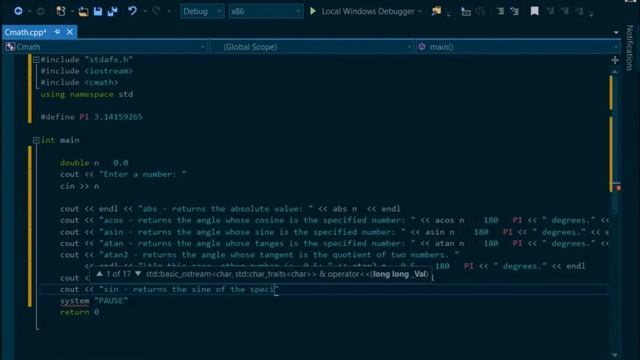
Task: Open the Cmath project scope dropdown
Action: point(105,47)
